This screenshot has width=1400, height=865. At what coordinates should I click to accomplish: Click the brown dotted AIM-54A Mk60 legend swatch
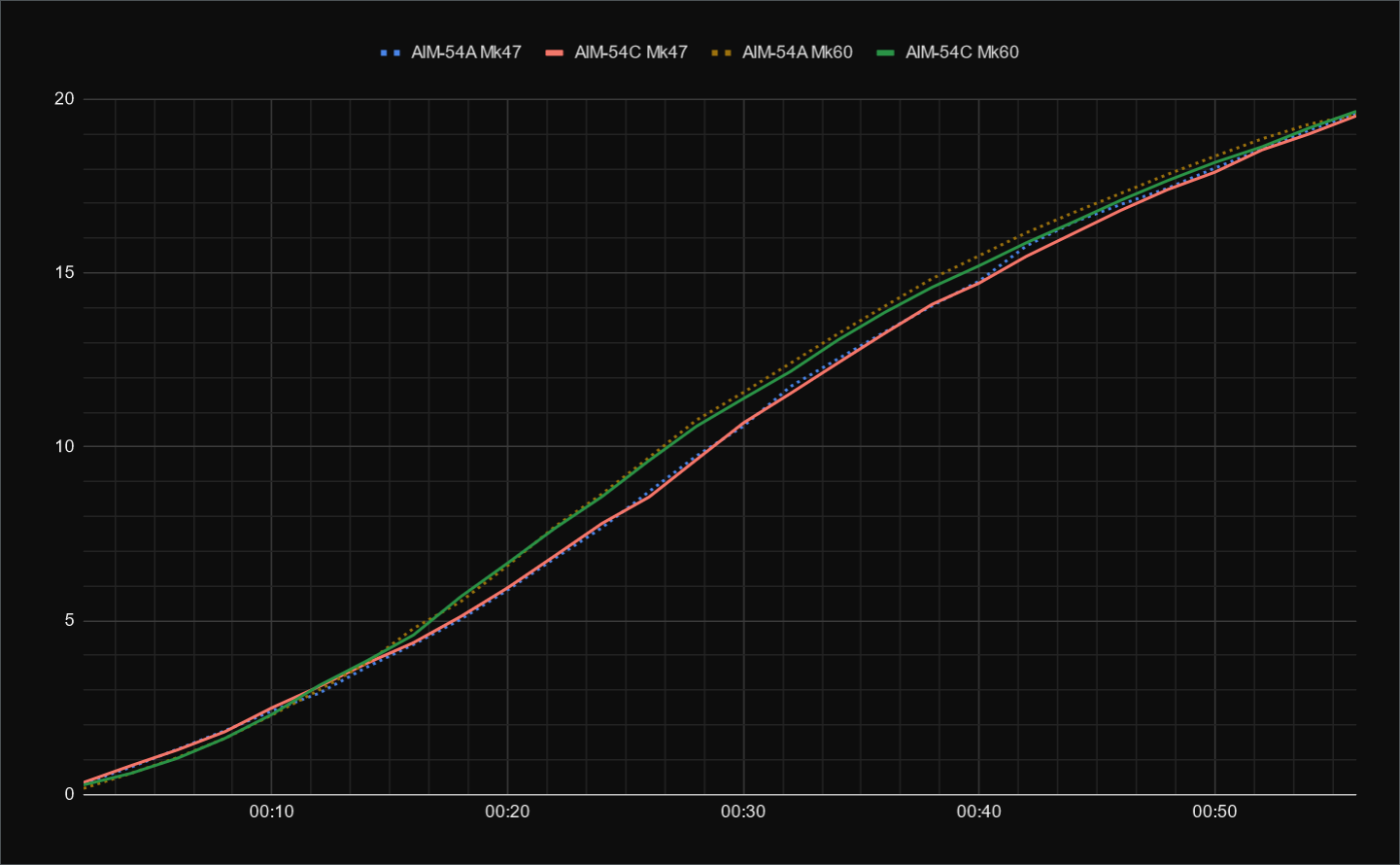721,52
